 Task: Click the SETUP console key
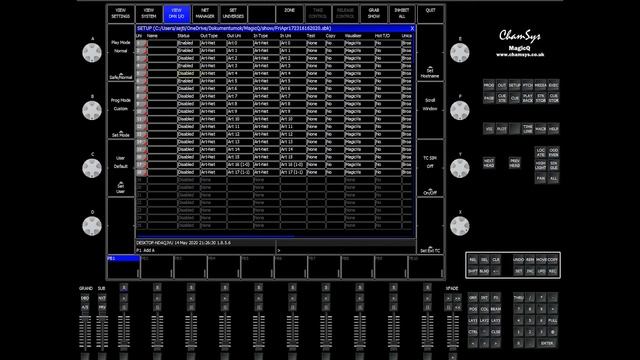click(515, 85)
